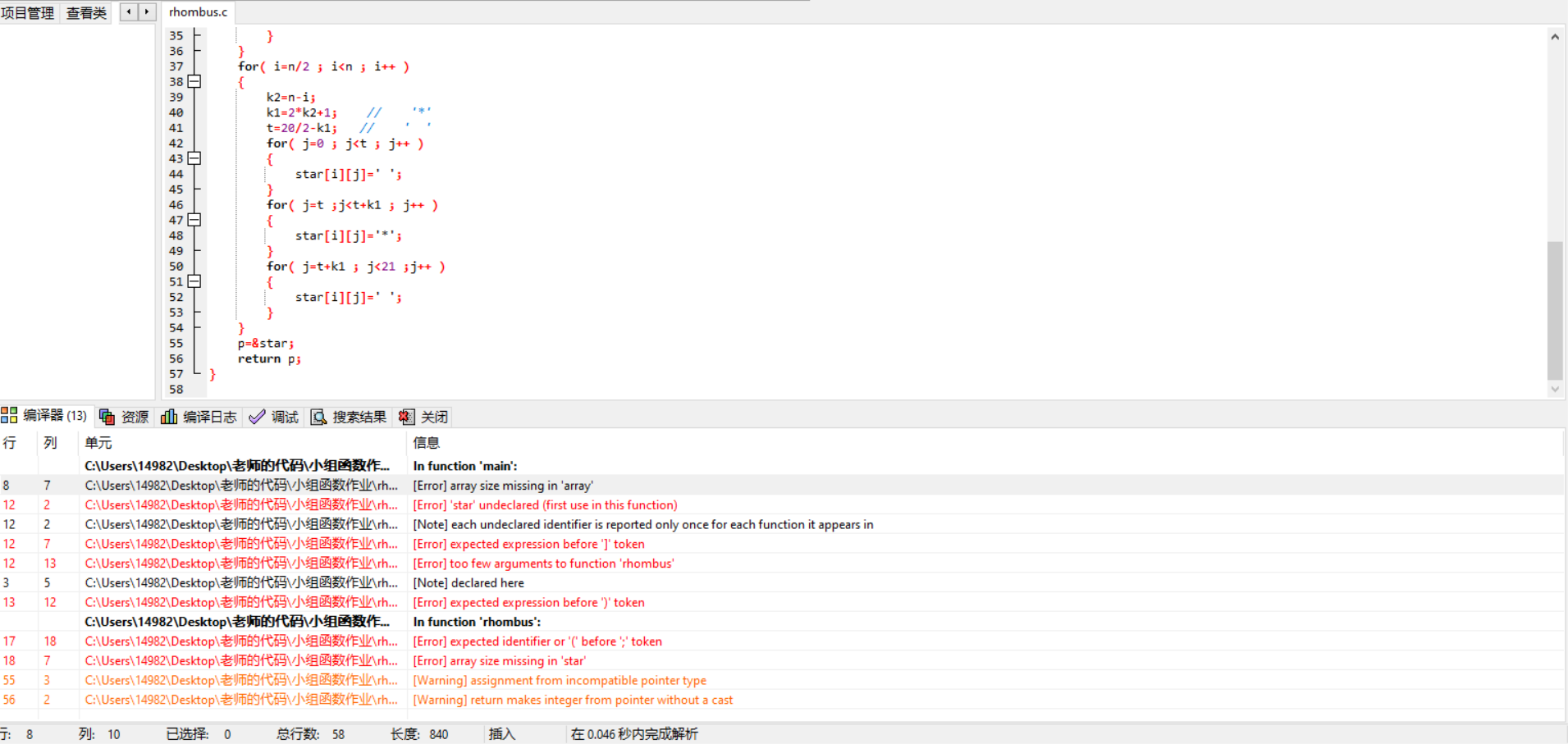Viewport: 1568px width, 744px height.
Task: Open the 搜索结果 search results tab
Action: point(349,417)
